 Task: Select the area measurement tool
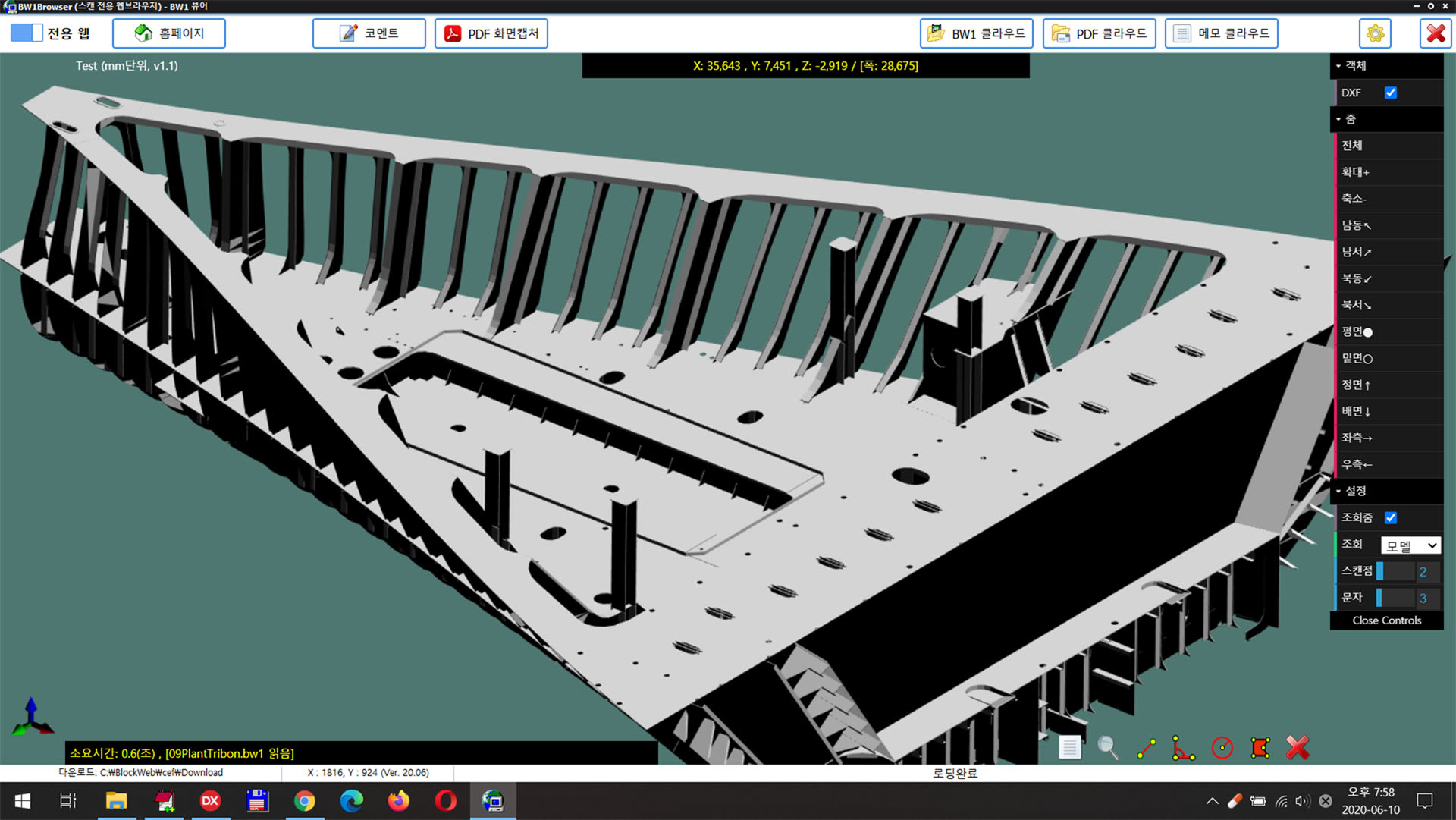point(1260,748)
